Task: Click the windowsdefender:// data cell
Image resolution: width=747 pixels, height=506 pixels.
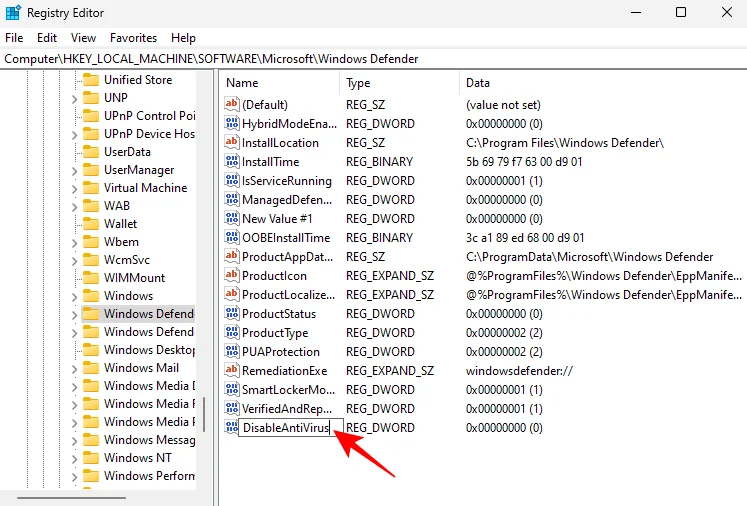Action: [519, 371]
